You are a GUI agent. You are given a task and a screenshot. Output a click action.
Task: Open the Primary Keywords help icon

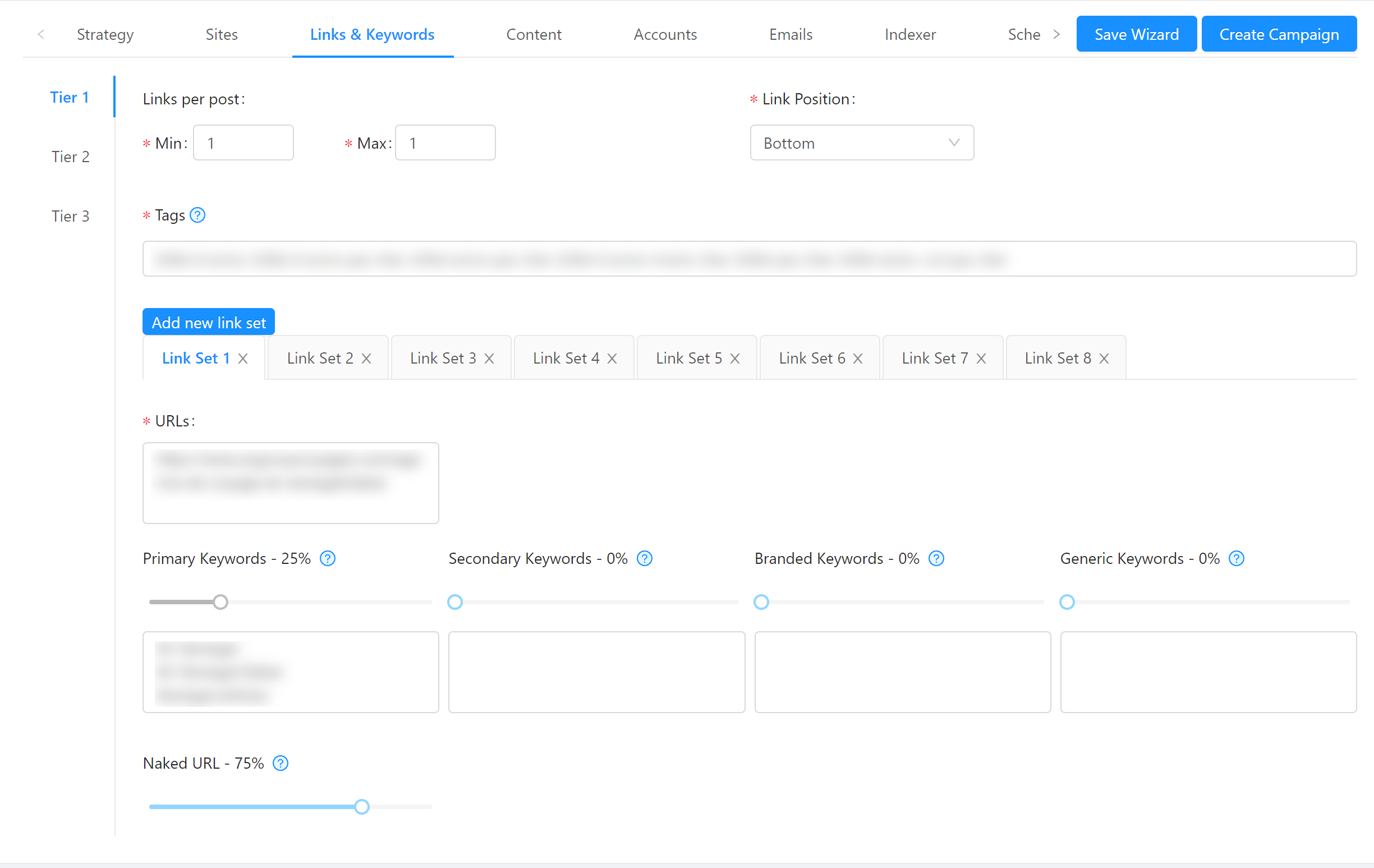pyautogui.click(x=328, y=559)
